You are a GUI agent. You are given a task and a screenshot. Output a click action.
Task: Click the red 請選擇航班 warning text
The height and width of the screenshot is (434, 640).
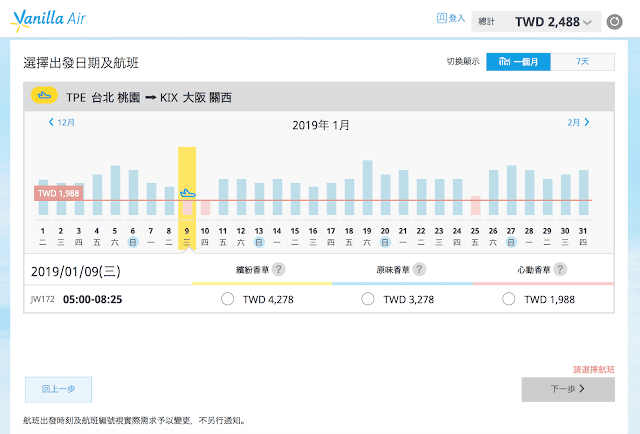pyautogui.click(x=594, y=369)
